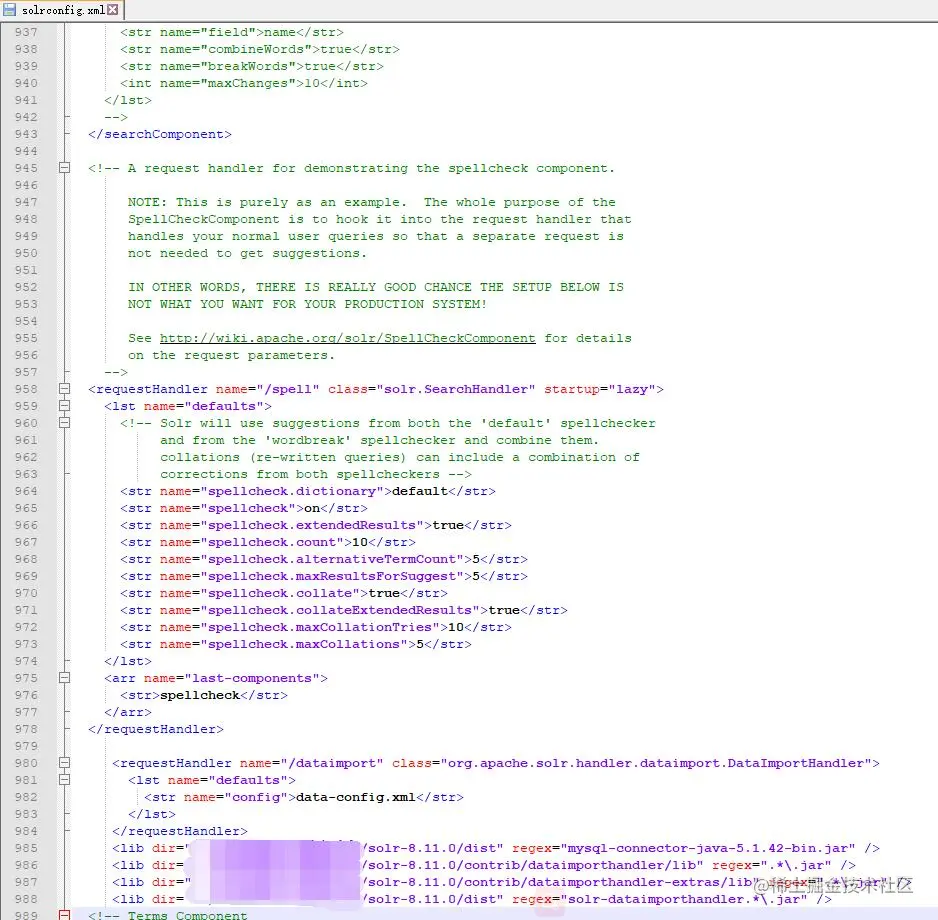This screenshot has height=920, width=938.
Task: Collapse the dataimport requestHandler fold at line 980
Action: click(64, 762)
